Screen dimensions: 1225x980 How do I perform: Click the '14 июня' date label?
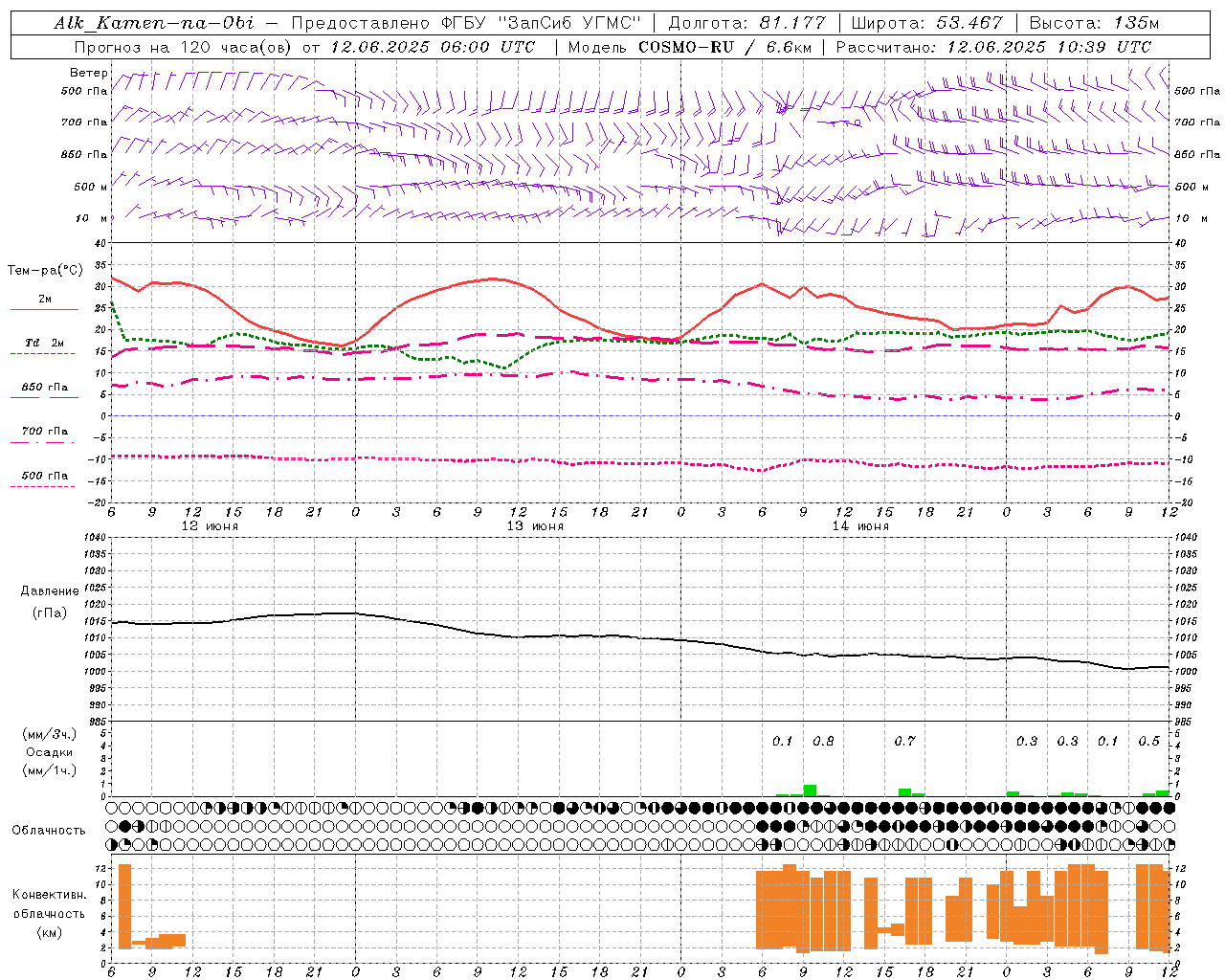860,526
